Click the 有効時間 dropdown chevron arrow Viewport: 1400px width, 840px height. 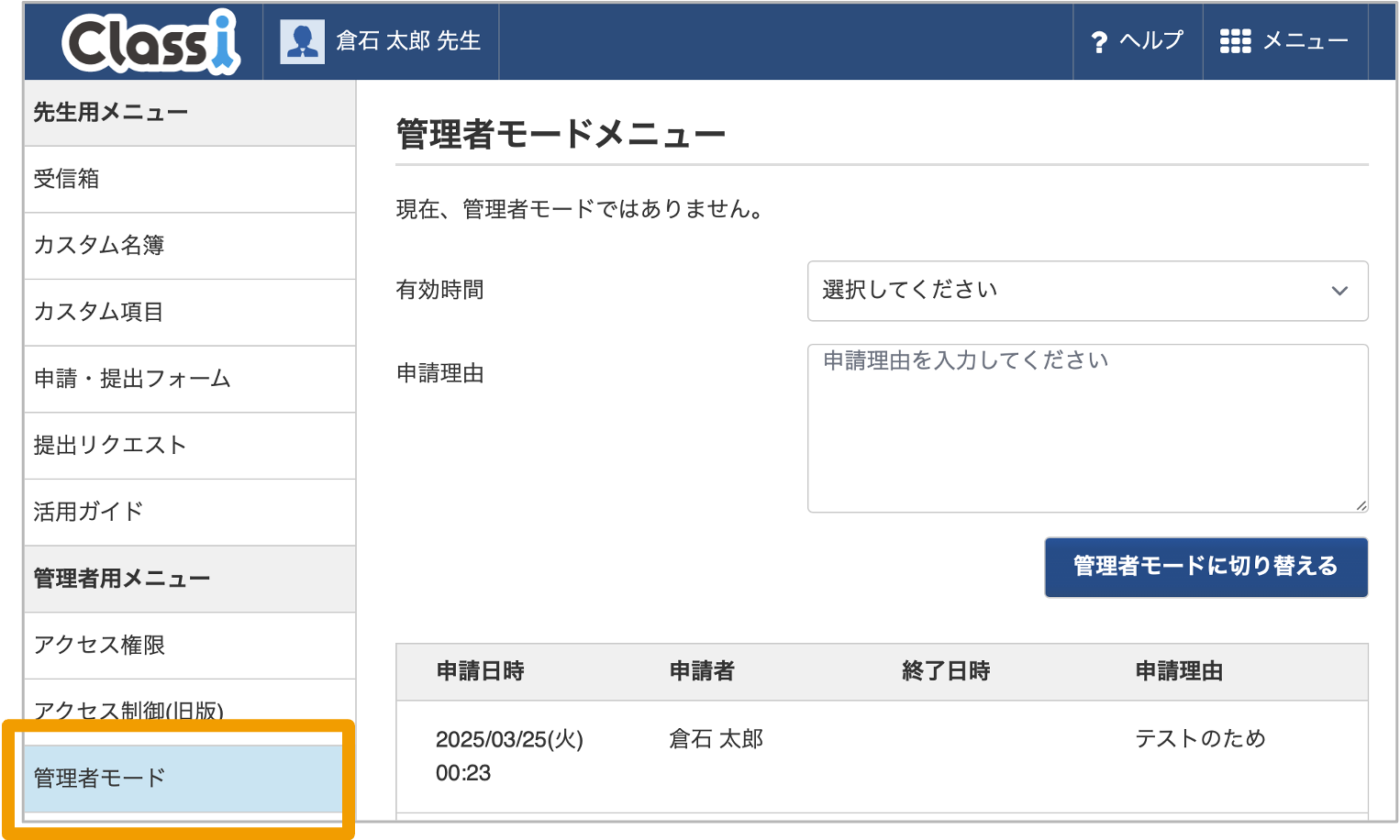1339,291
